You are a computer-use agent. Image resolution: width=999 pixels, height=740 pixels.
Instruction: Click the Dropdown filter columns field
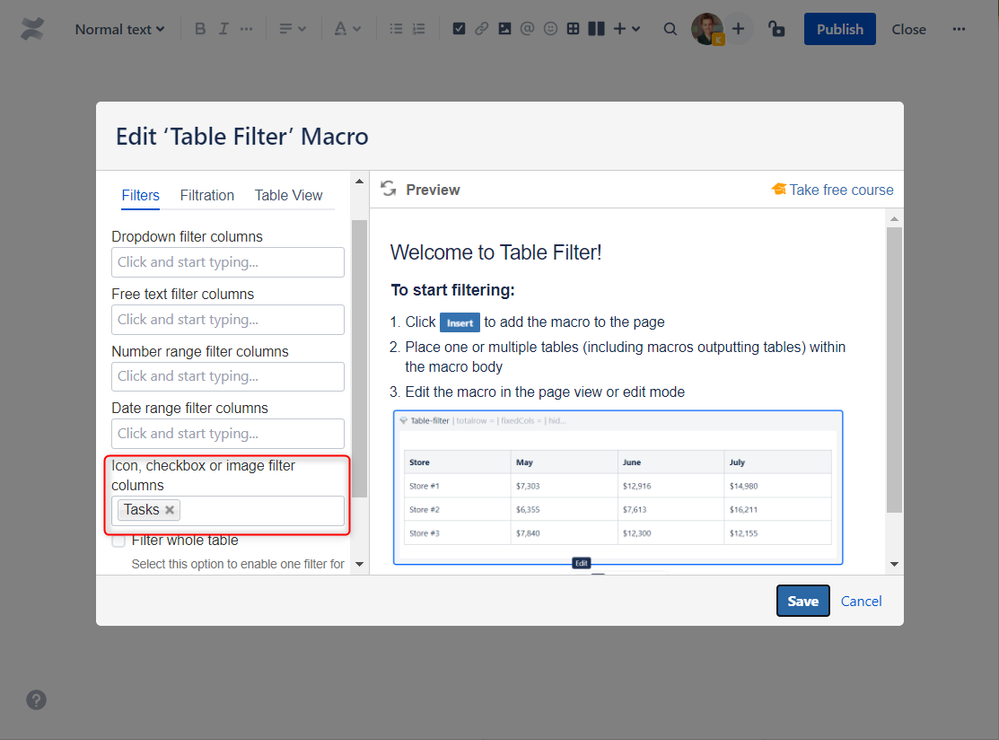pyautogui.click(x=227, y=262)
